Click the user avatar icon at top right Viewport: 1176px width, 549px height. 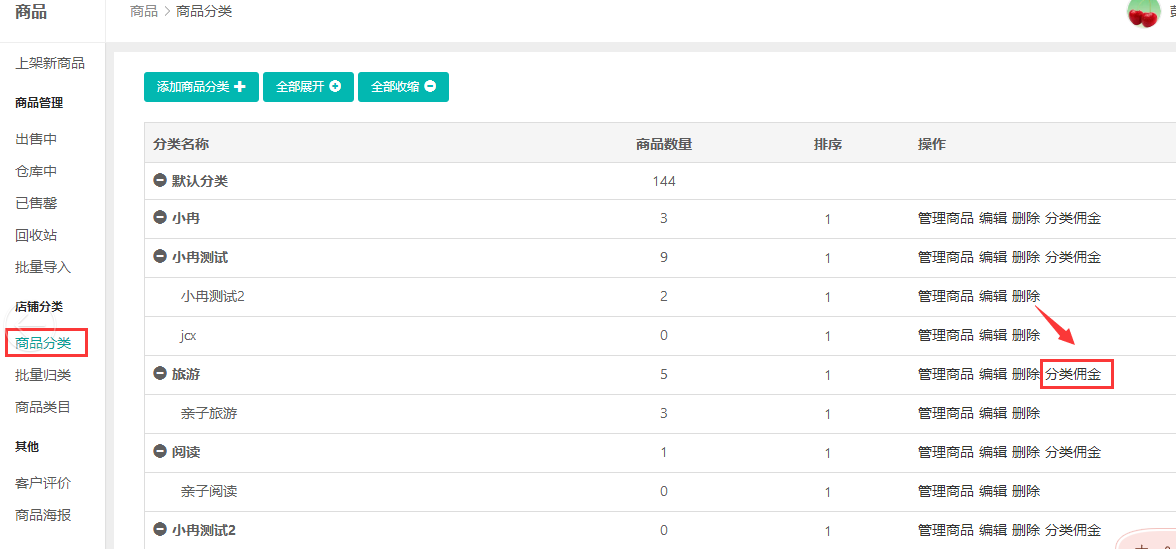(x=1142, y=13)
